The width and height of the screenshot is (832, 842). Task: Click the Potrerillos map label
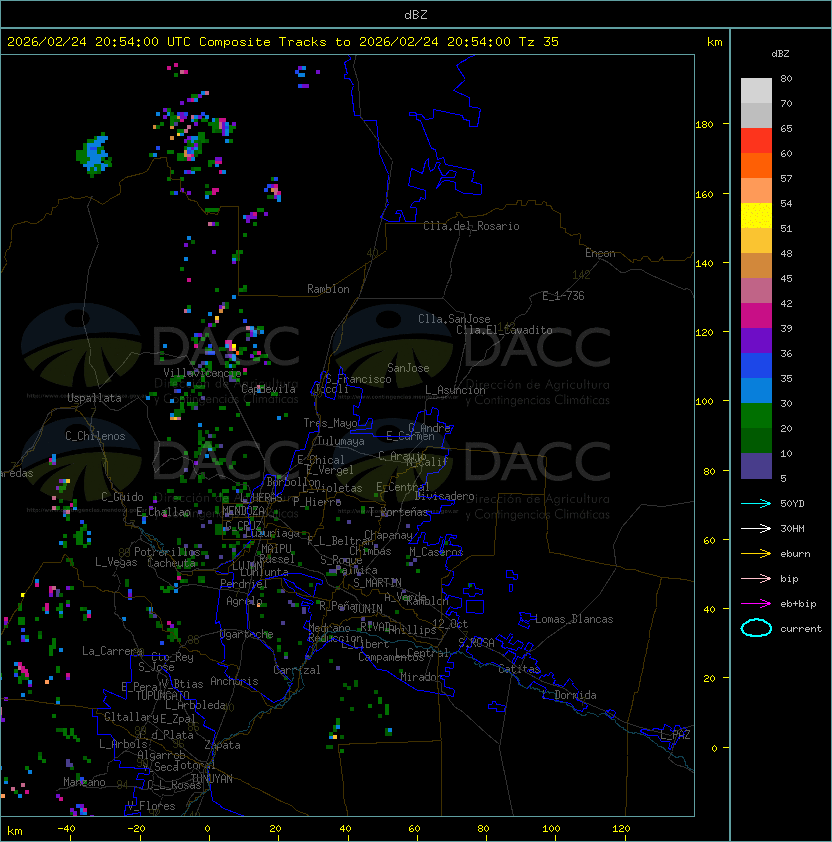pos(167,552)
